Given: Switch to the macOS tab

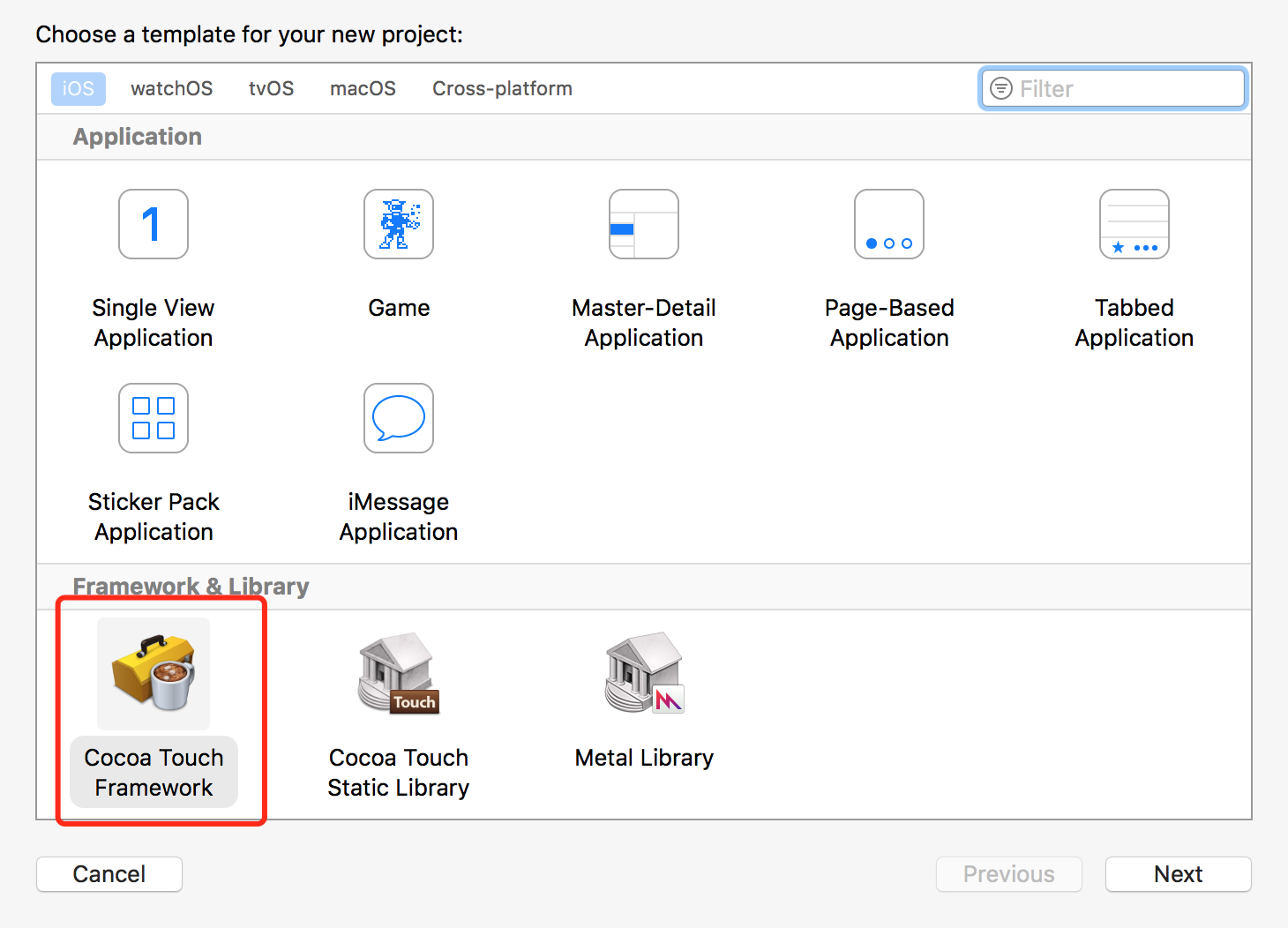Looking at the screenshot, I should click(363, 89).
